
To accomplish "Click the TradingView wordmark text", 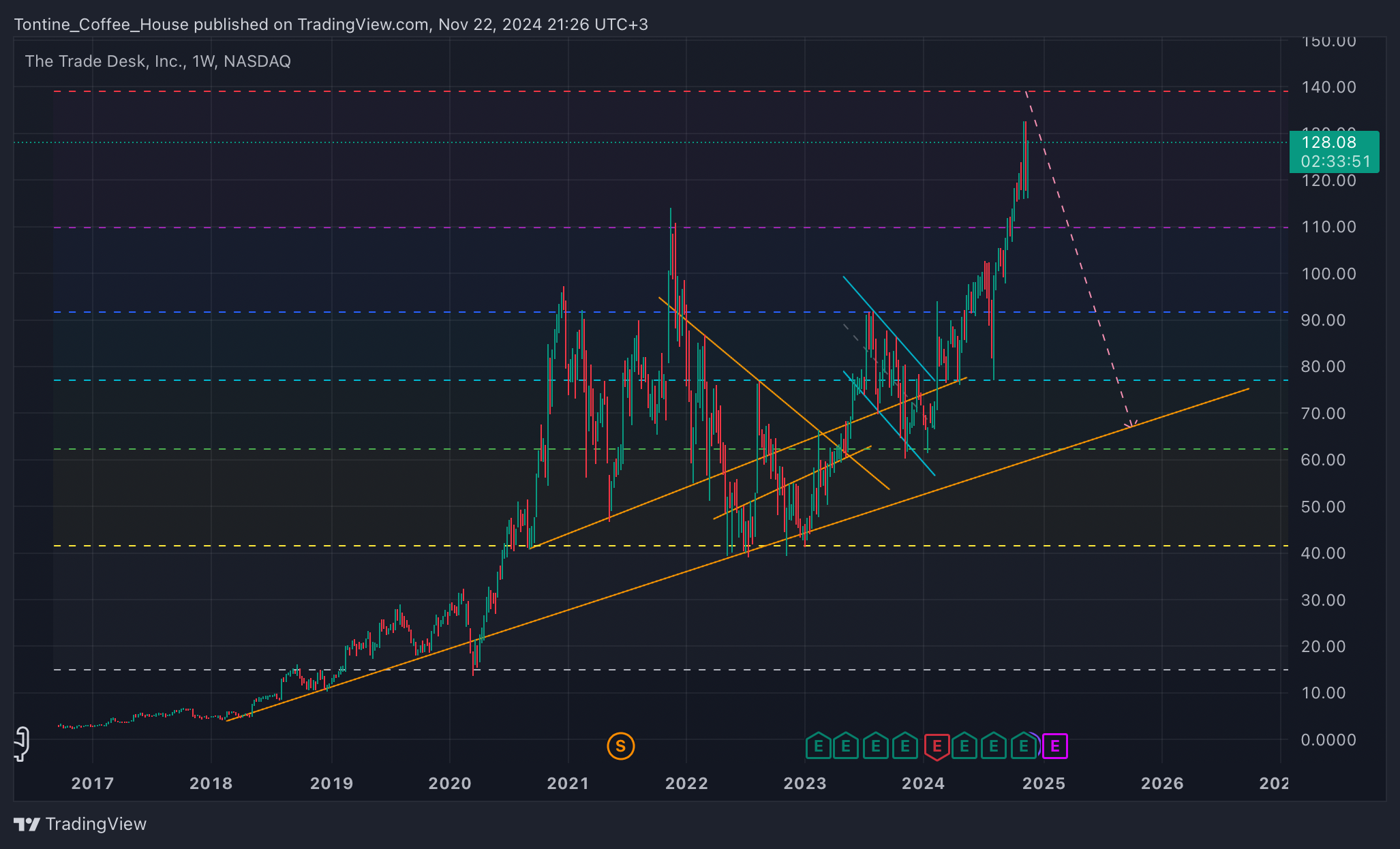I will pos(96,824).
